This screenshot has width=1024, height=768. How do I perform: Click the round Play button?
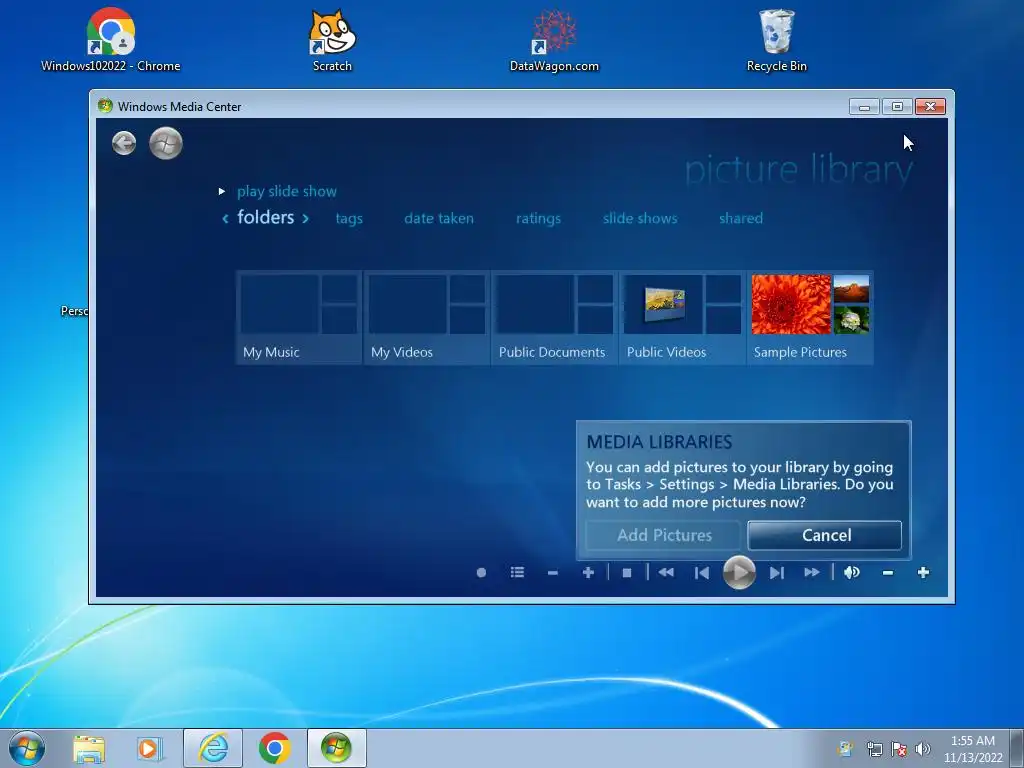739,573
